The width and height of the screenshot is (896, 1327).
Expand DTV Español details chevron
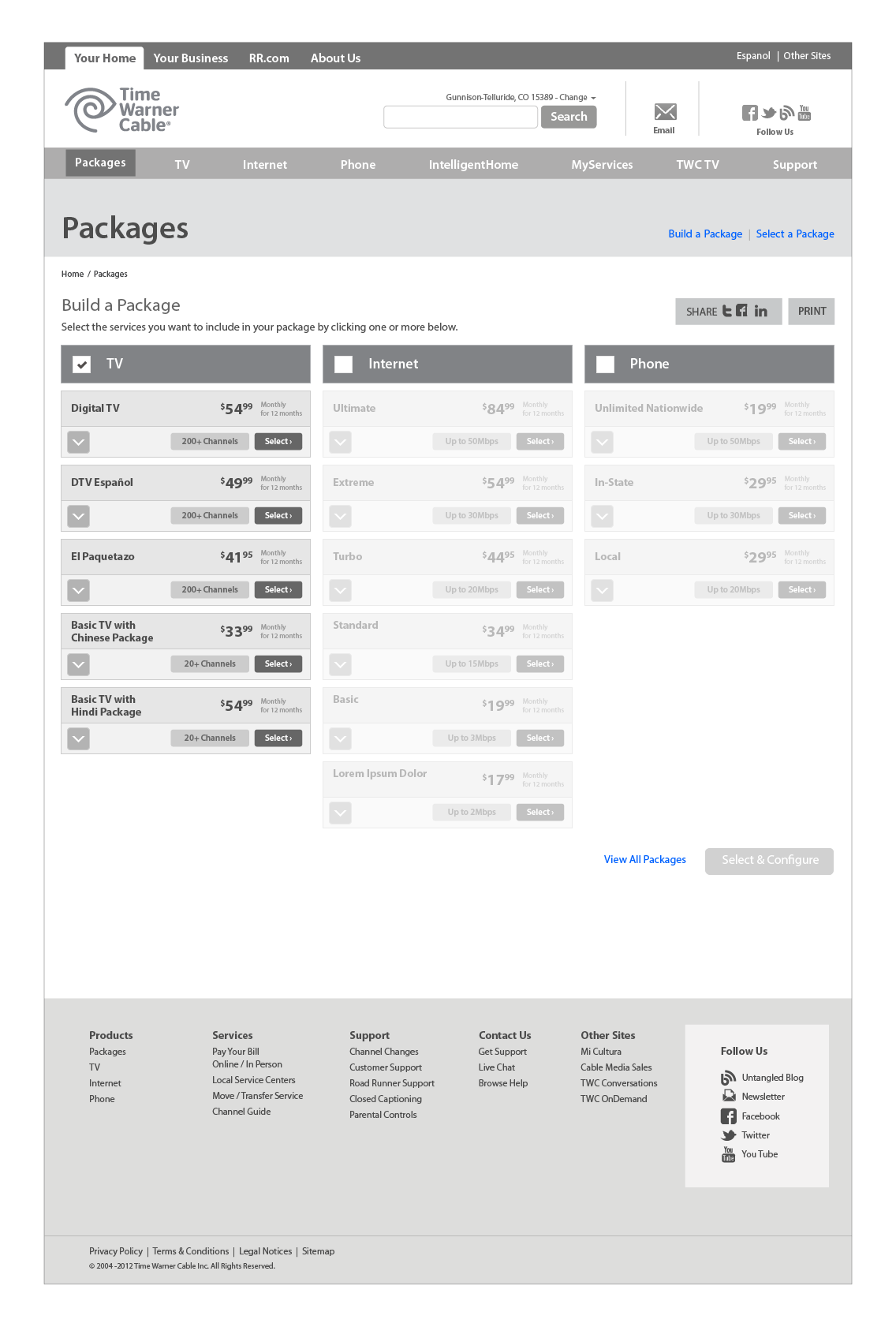(78, 516)
